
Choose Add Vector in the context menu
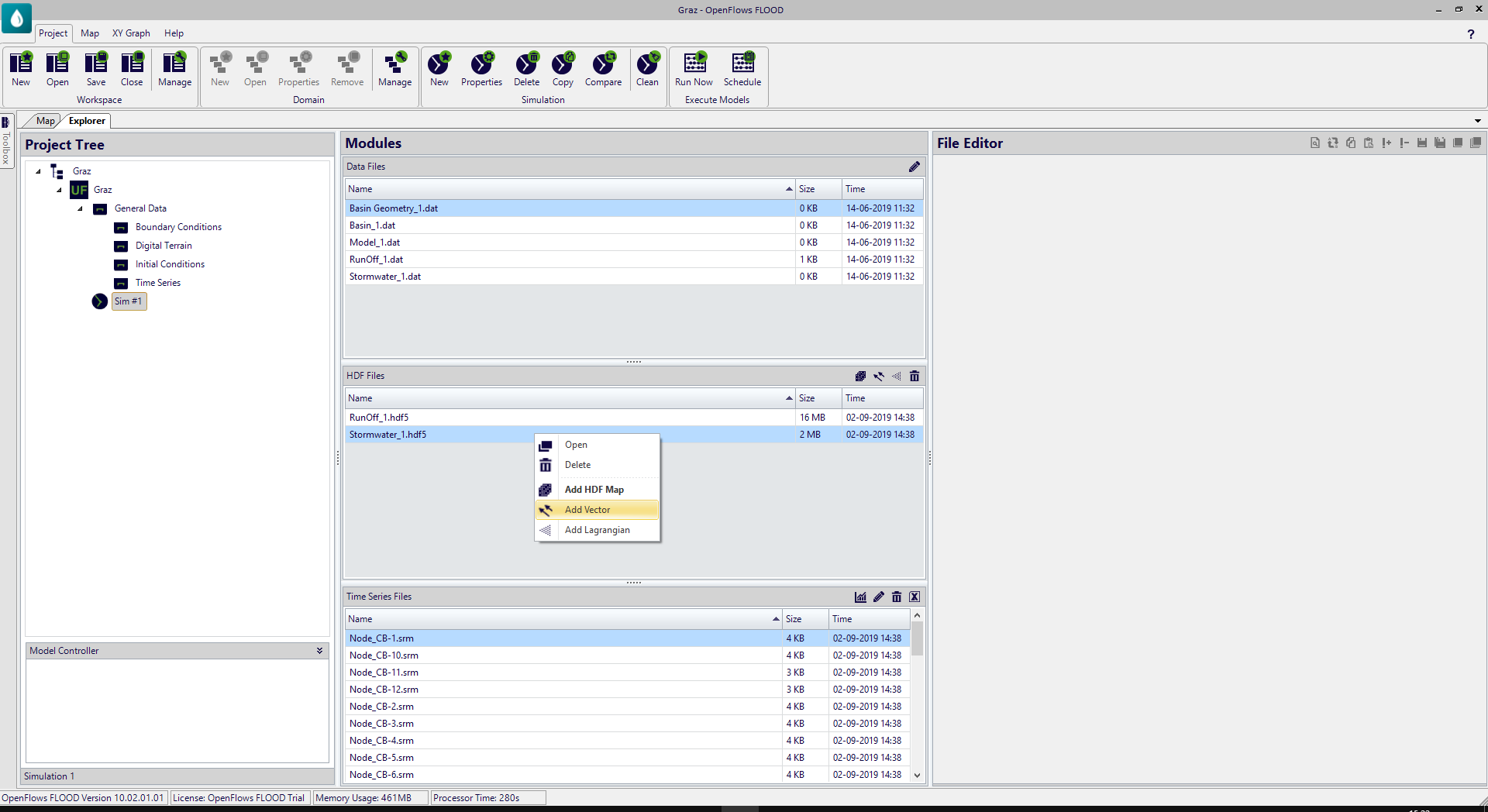[x=598, y=510]
